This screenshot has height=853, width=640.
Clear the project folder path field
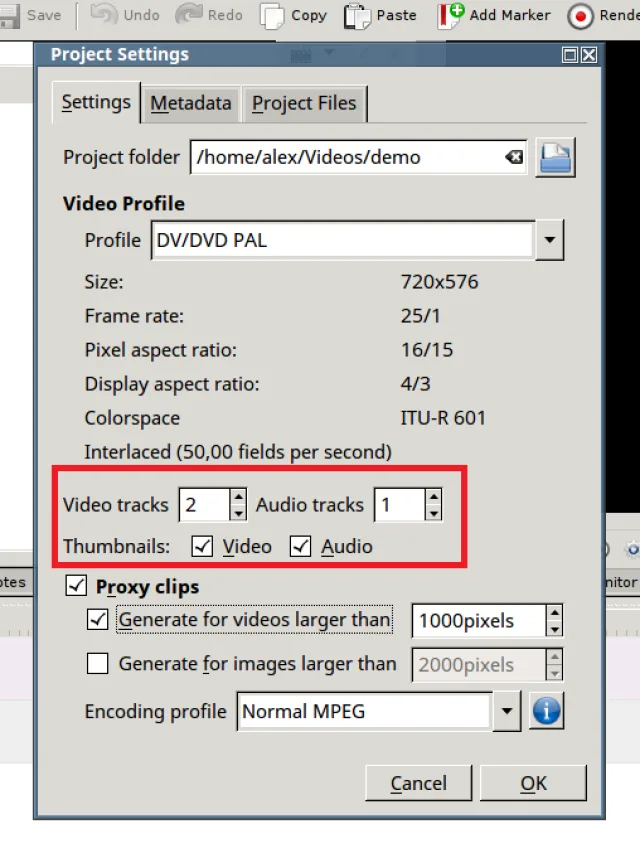click(514, 157)
